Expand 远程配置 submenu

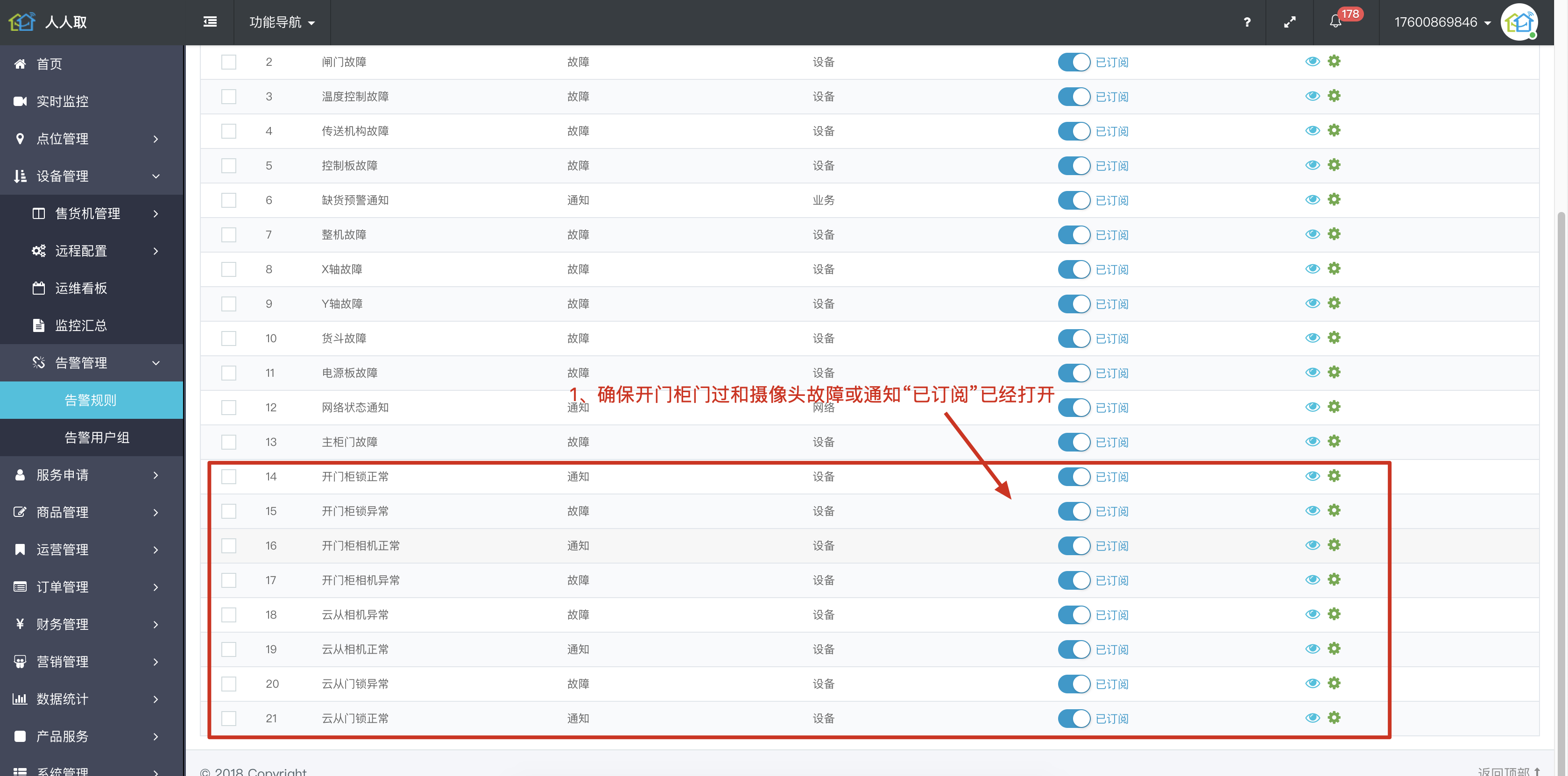point(92,251)
